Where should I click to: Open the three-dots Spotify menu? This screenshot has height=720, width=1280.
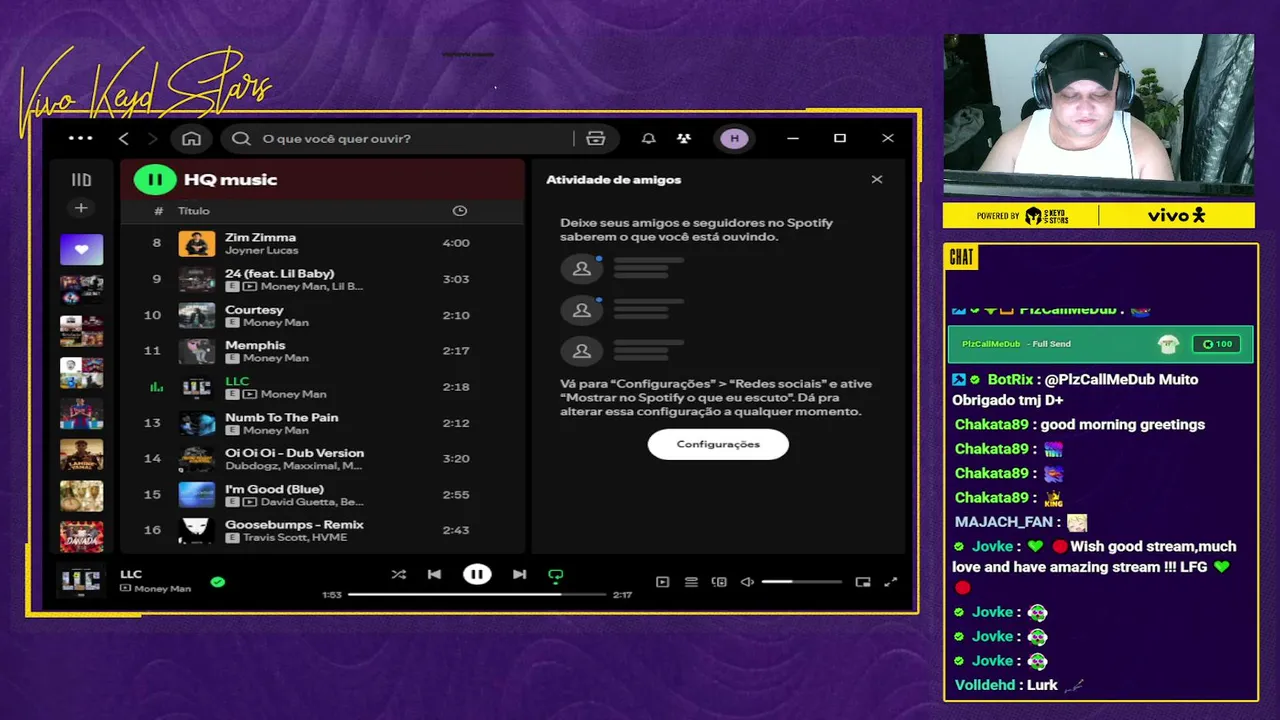click(x=80, y=138)
